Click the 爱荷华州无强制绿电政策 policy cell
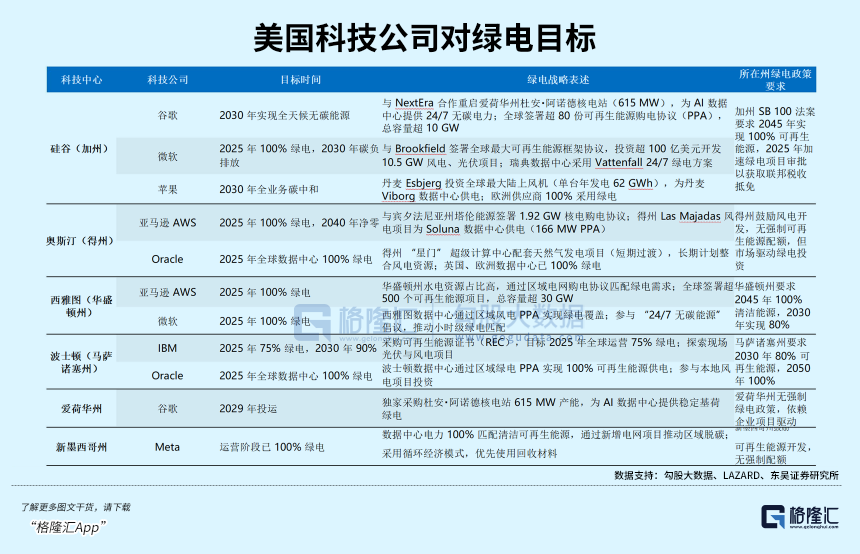This screenshot has width=860, height=554. pyautogui.click(x=771, y=409)
